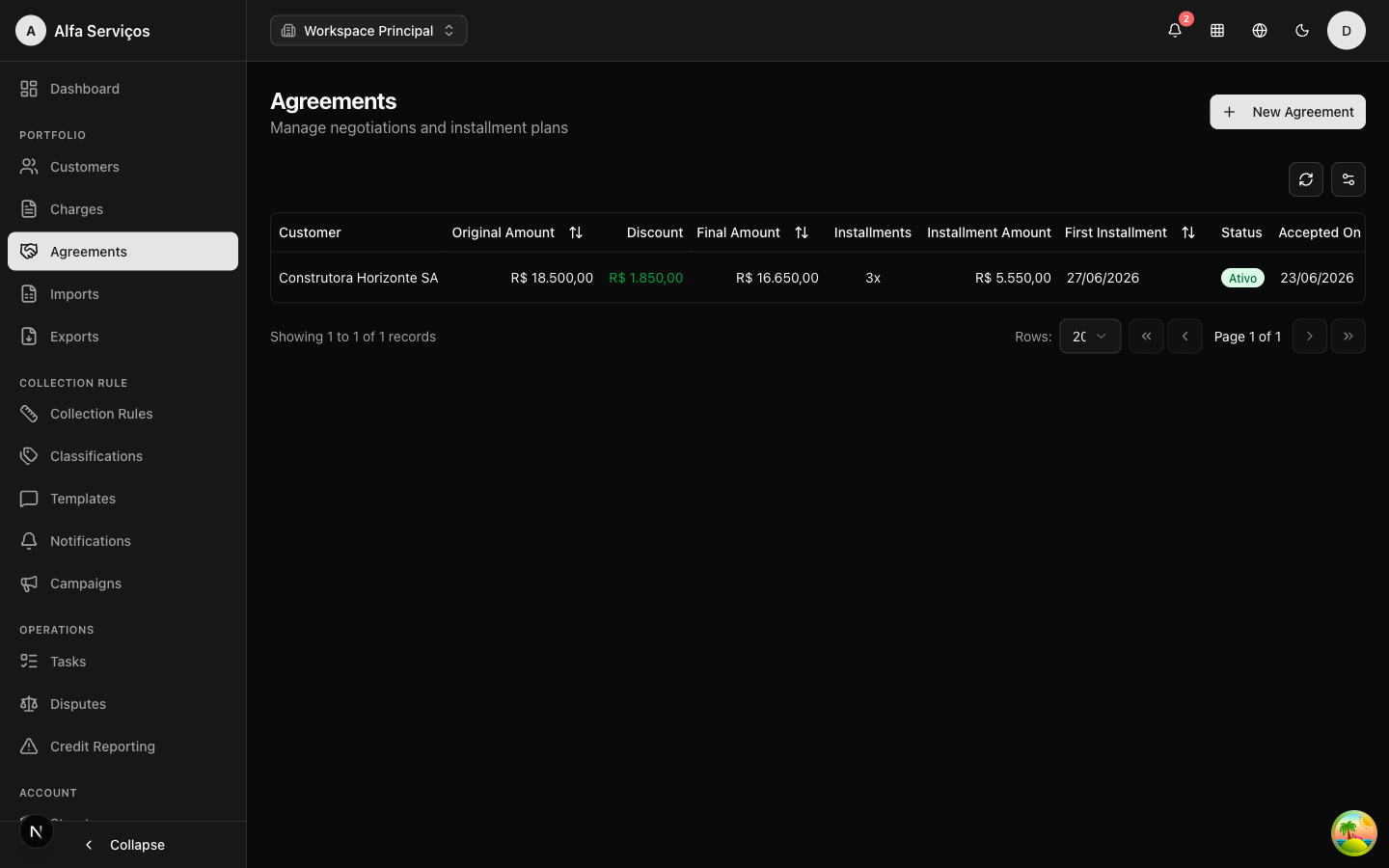Click the language globe icon
The width and height of the screenshot is (1389, 868).
pos(1260,31)
